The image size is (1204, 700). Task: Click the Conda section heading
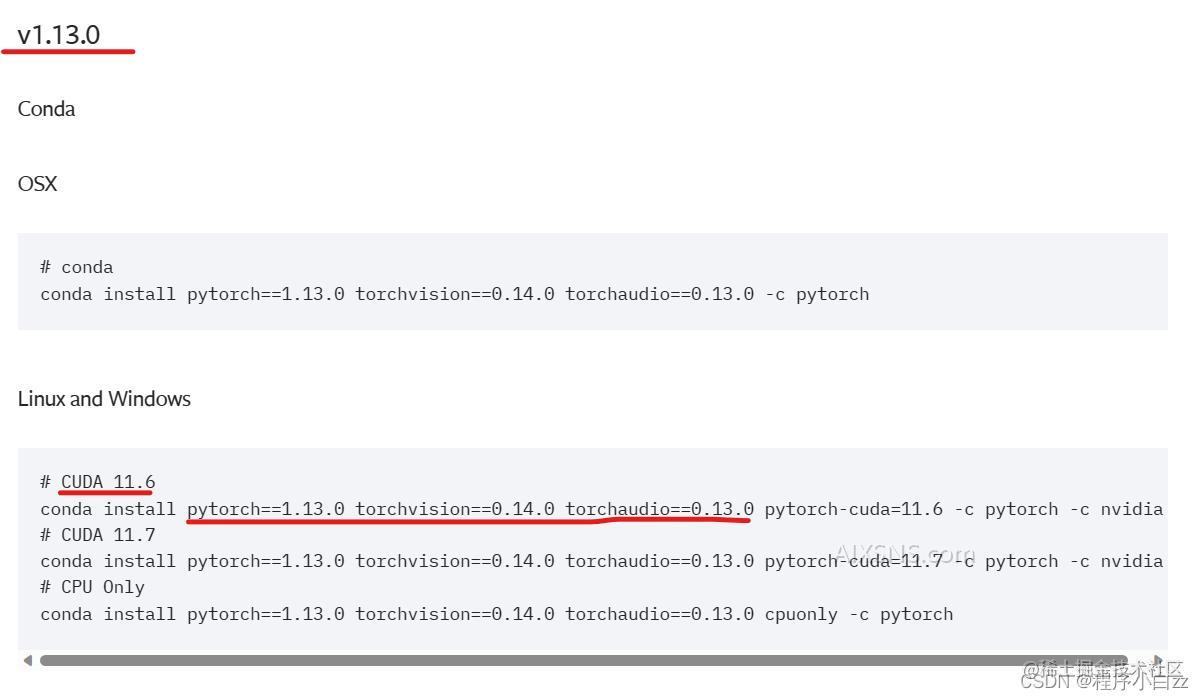(x=46, y=109)
